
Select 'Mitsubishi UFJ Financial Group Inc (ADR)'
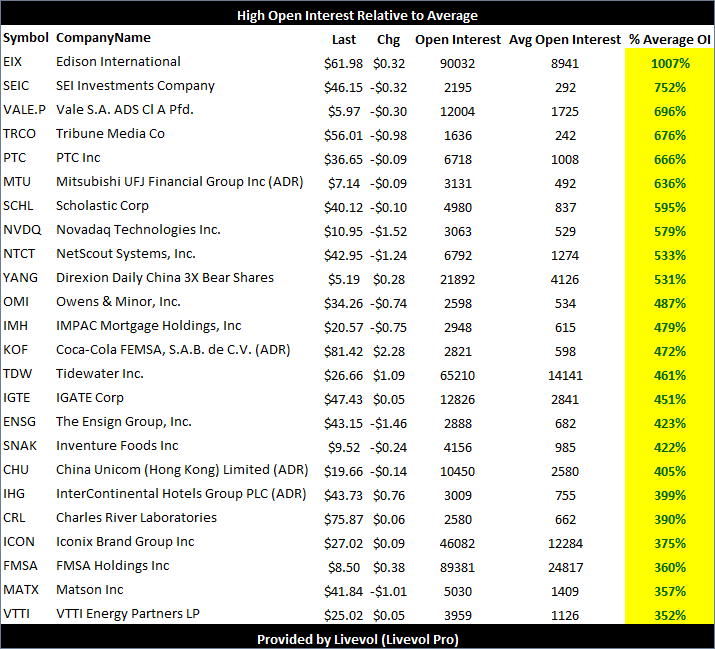(x=180, y=182)
